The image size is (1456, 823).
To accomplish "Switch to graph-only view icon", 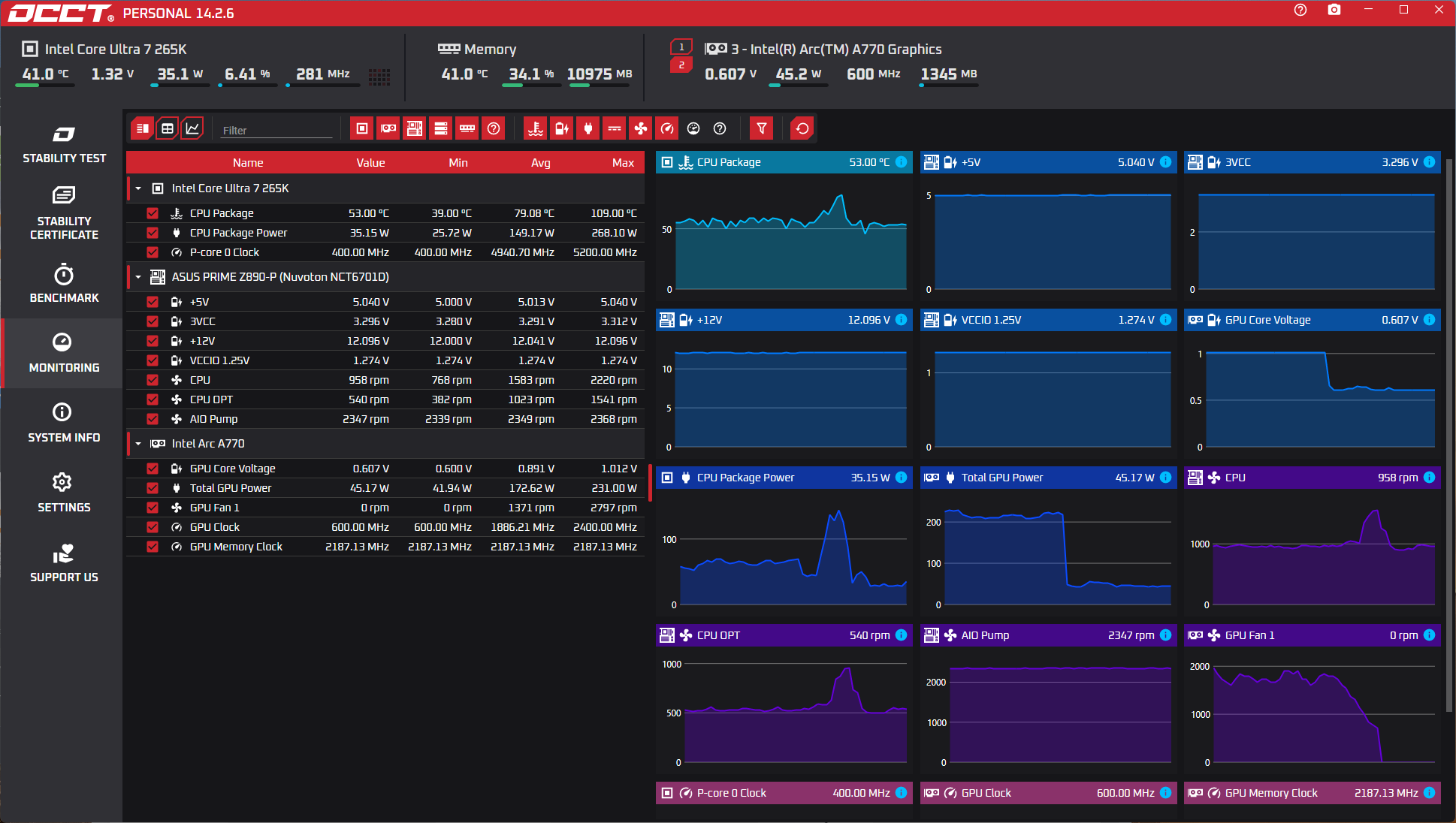I will click(192, 128).
